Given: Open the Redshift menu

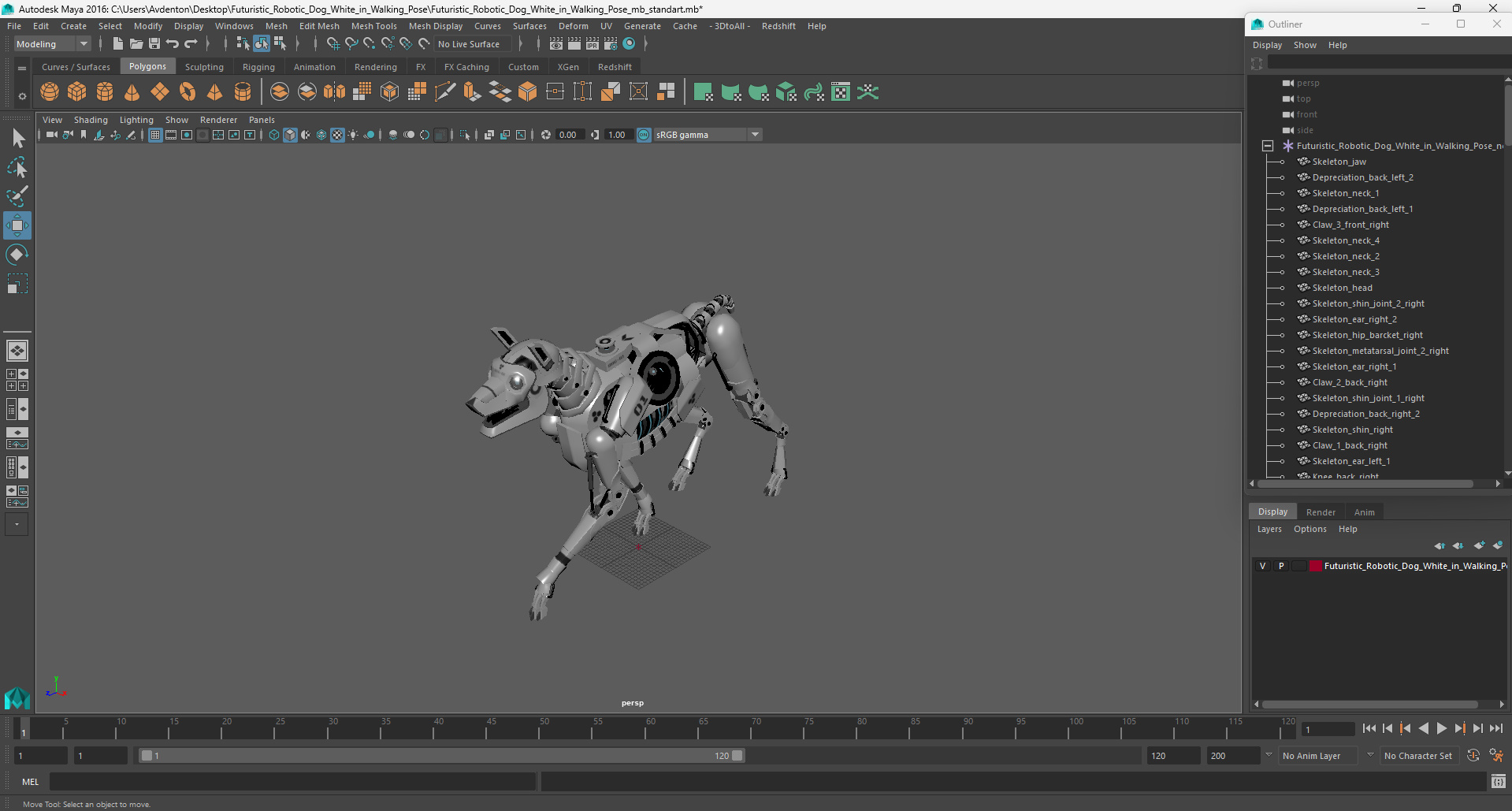Looking at the screenshot, I should [x=778, y=26].
